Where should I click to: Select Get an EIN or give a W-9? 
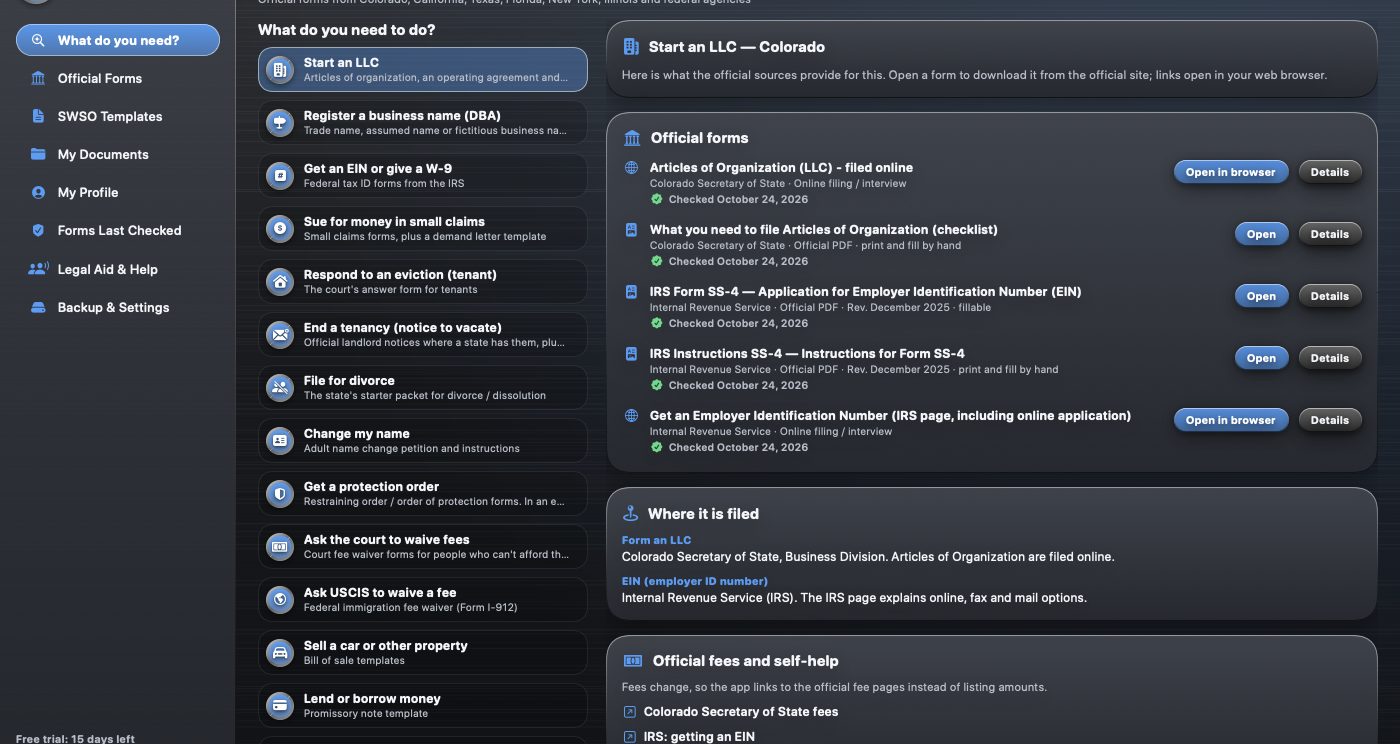[422, 176]
